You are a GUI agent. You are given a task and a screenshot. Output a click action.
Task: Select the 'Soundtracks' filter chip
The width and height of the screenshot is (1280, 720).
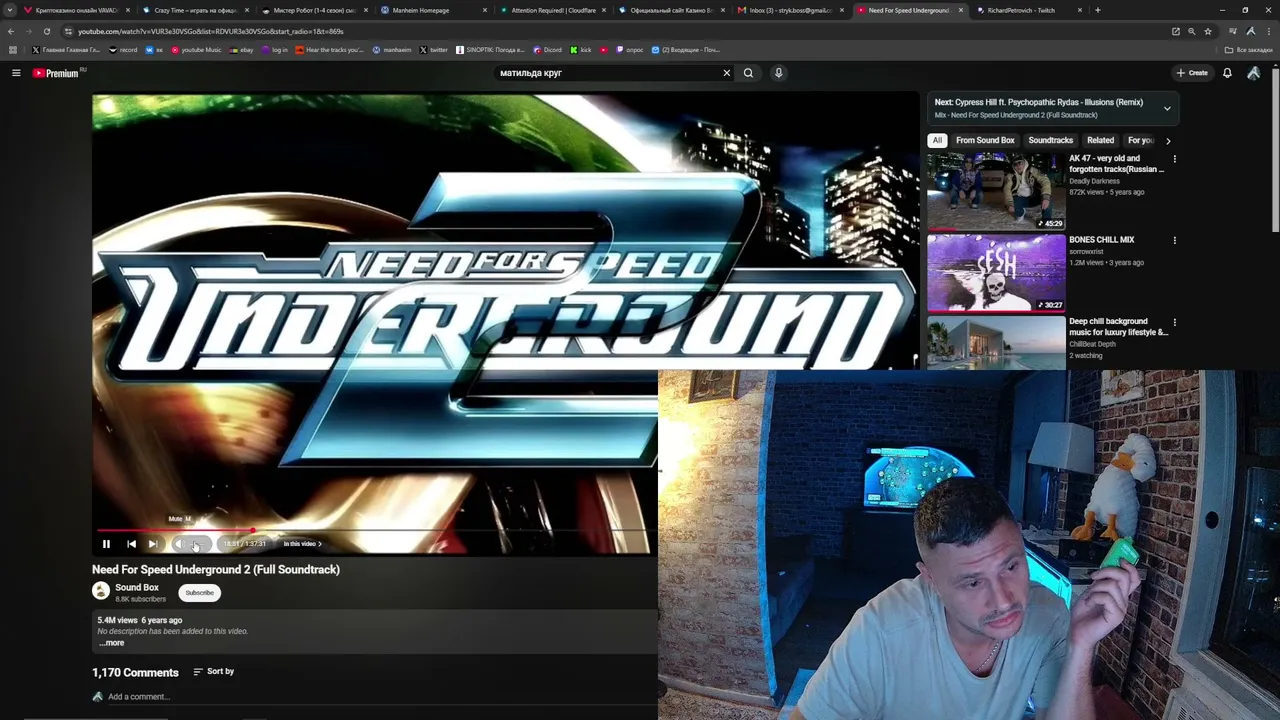click(x=1051, y=141)
